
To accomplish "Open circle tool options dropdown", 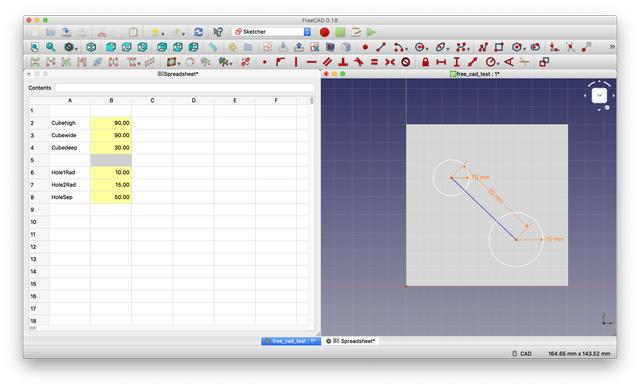I will pos(427,49).
